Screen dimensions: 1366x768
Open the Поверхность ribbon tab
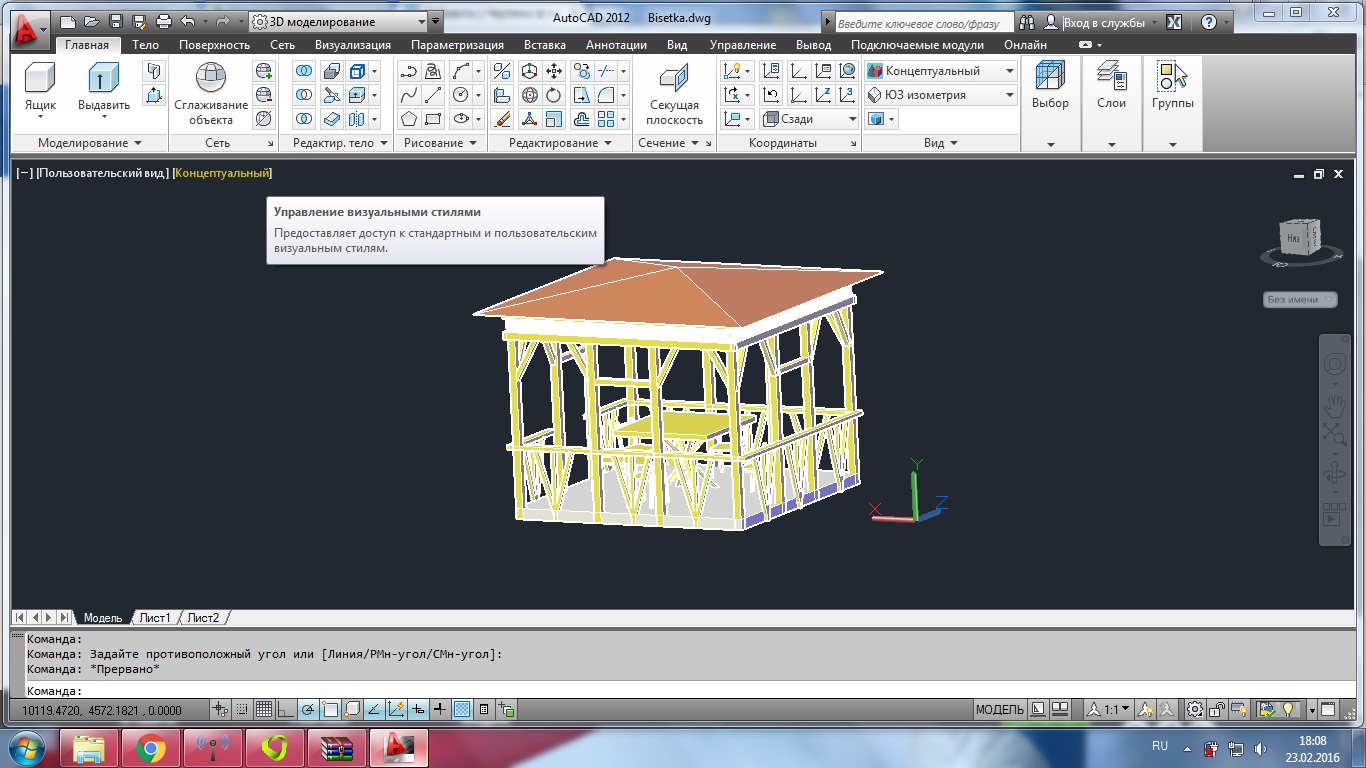click(x=214, y=45)
